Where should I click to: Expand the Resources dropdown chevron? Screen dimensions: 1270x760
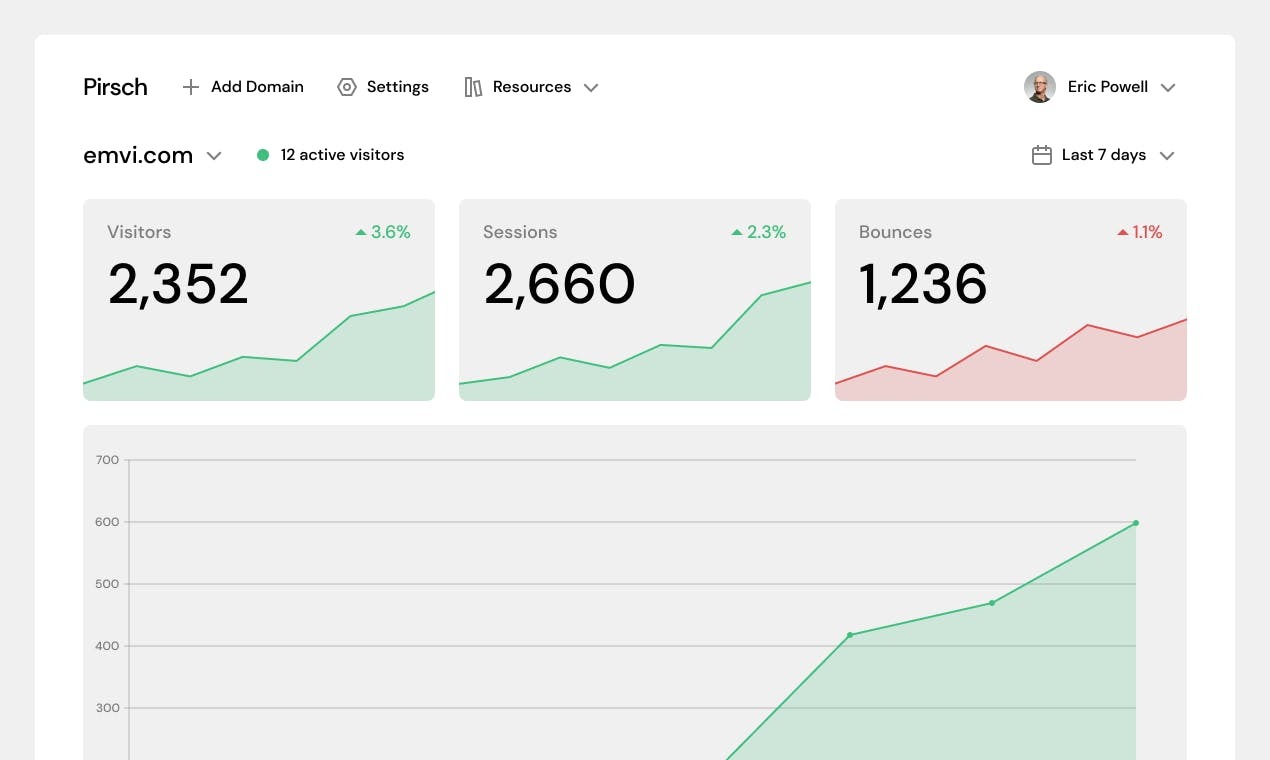[x=591, y=88]
